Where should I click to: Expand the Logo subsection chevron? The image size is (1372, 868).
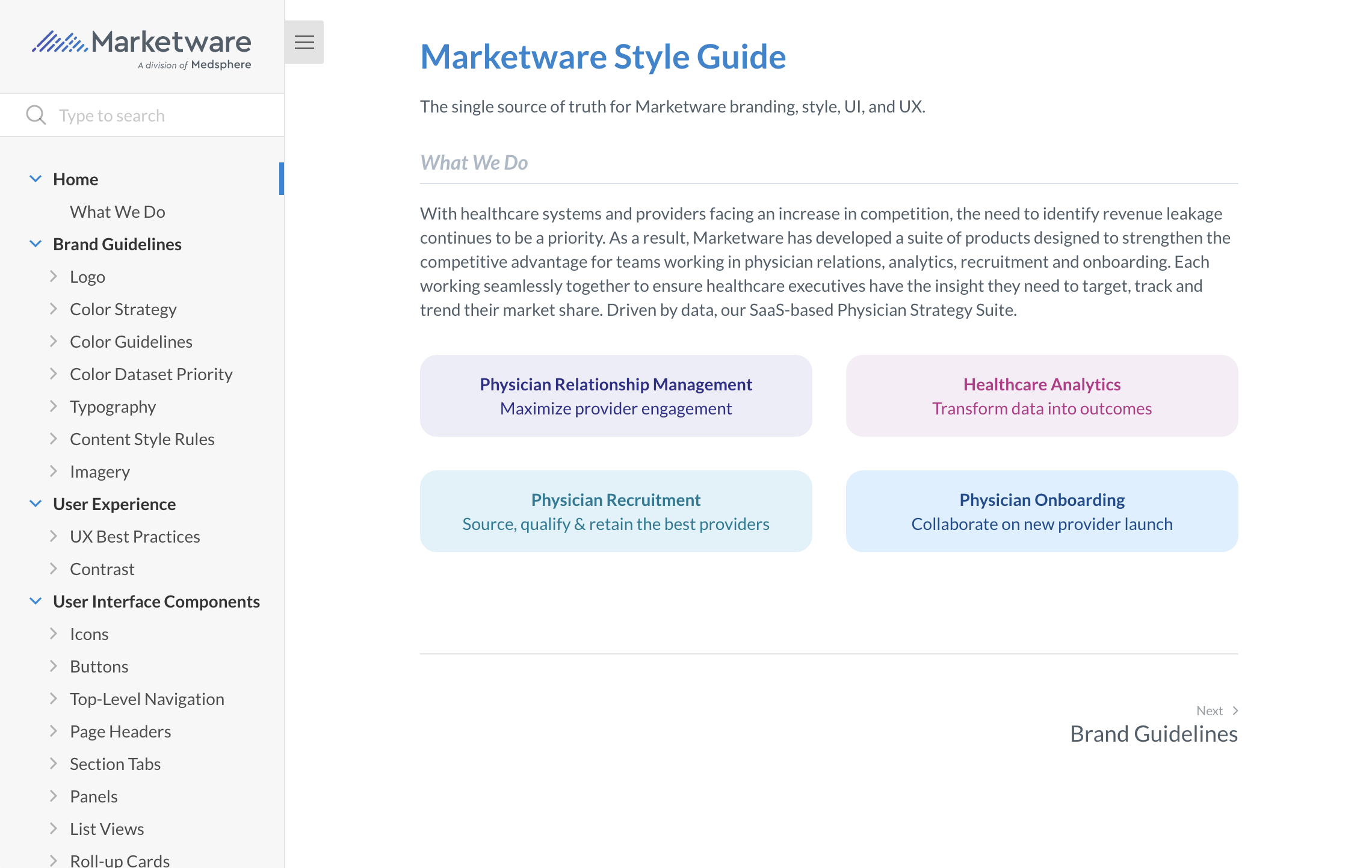(x=54, y=275)
